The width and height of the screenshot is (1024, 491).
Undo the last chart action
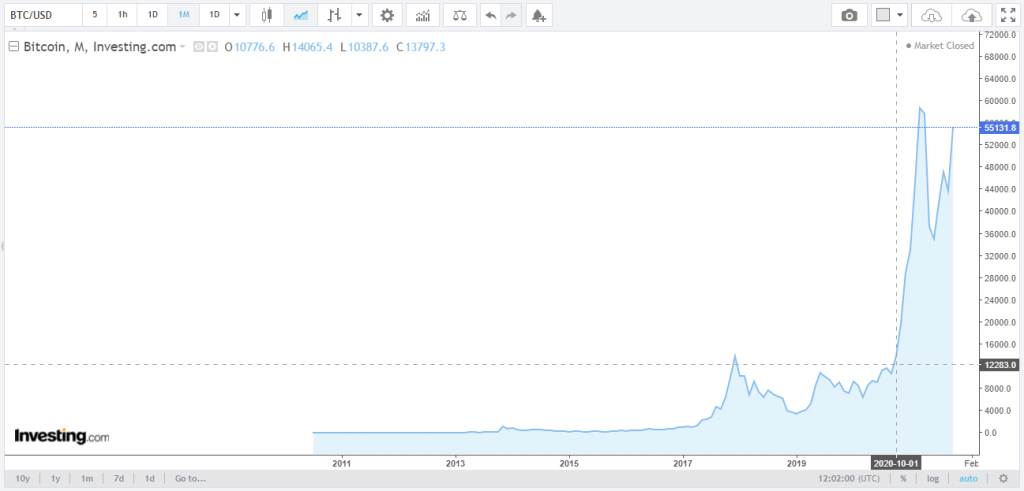tap(489, 15)
